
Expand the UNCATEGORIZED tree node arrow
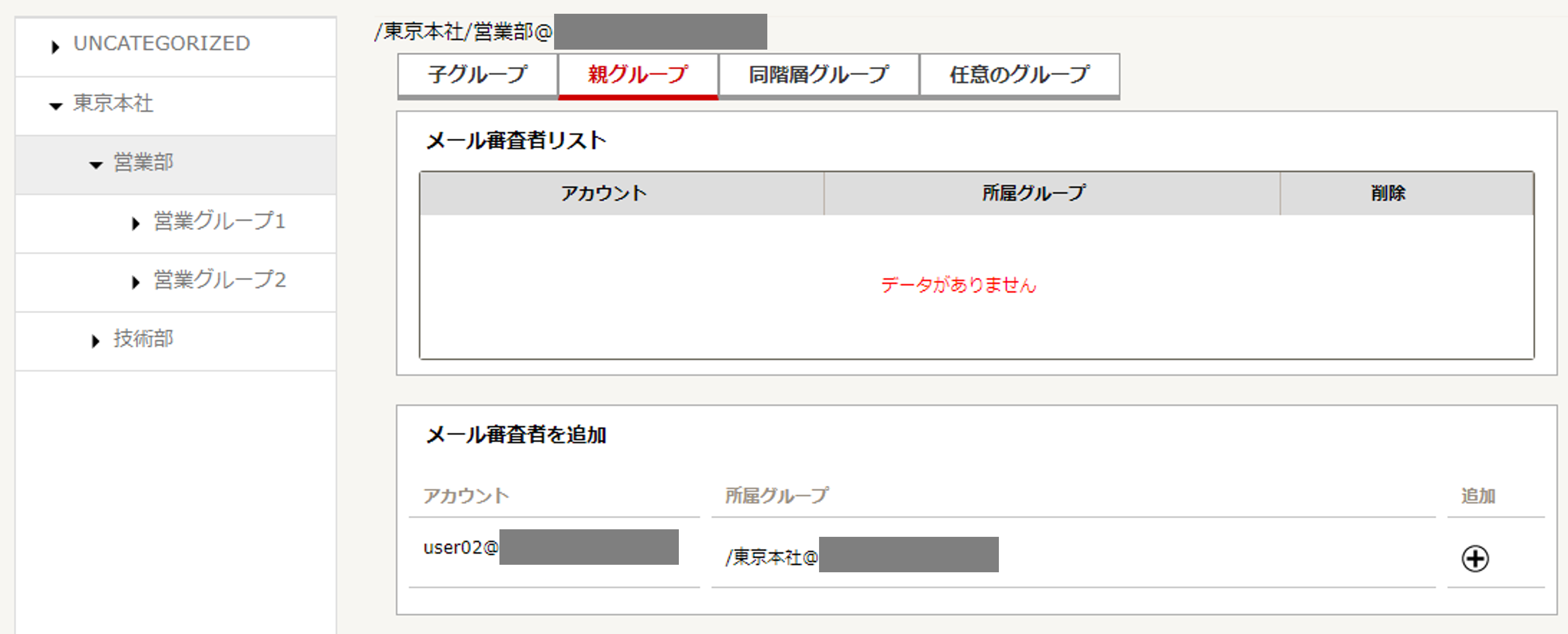55,47
